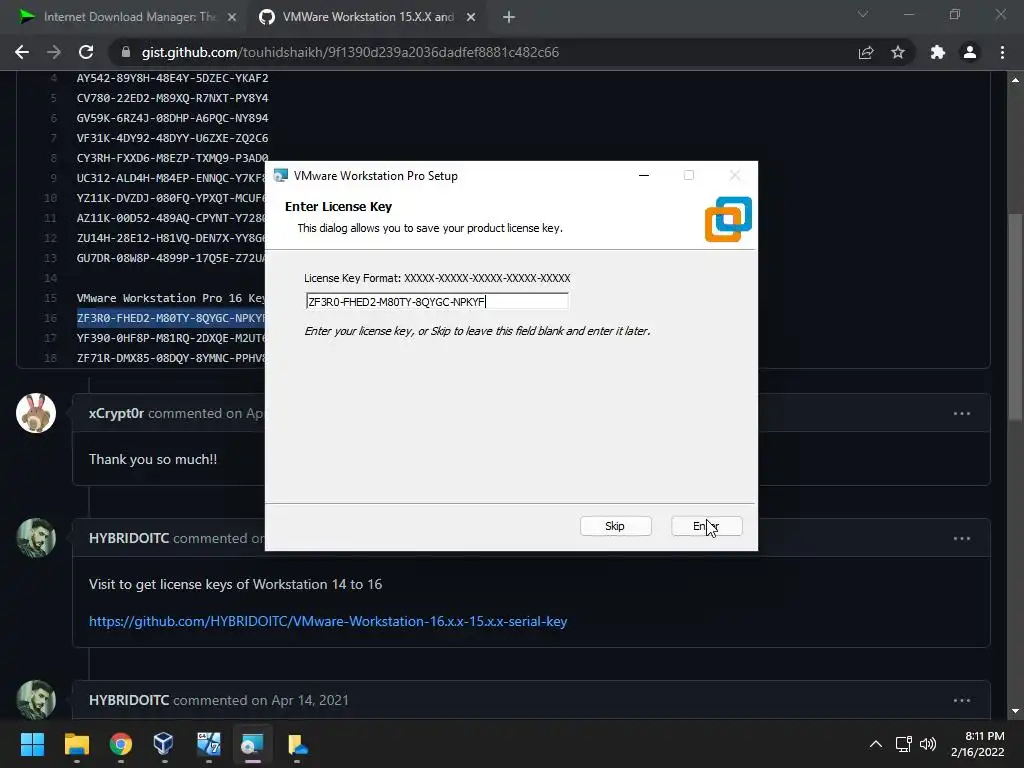Click 'VMware Workstation Pro 16' heading line

tap(170, 298)
